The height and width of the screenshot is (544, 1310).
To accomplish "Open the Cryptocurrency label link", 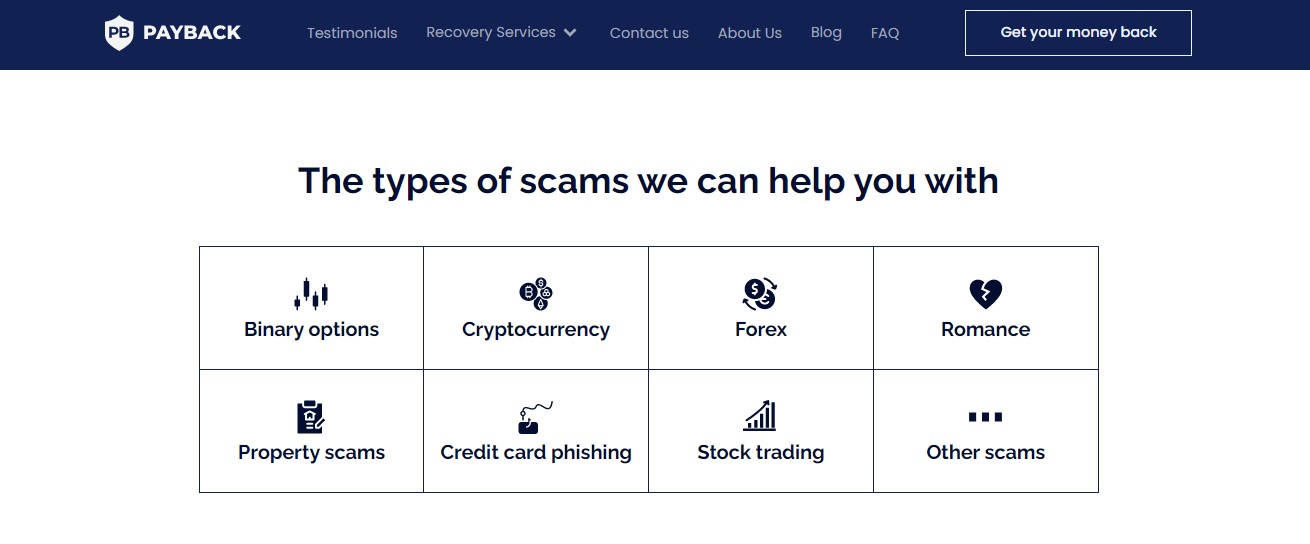I will pyautogui.click(x=536, y=330).
